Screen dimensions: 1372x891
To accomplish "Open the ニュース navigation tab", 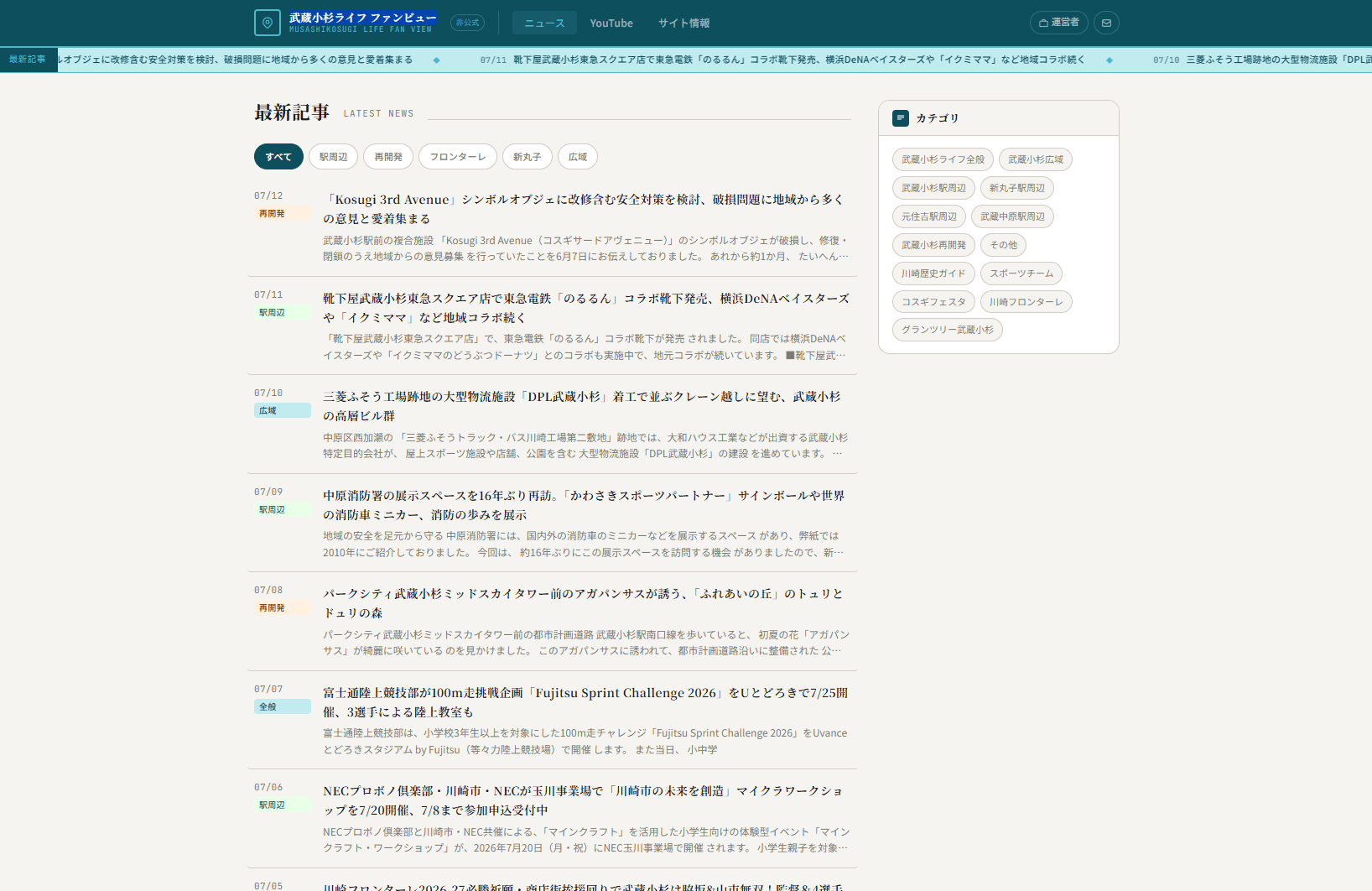I will click(544, 23).
